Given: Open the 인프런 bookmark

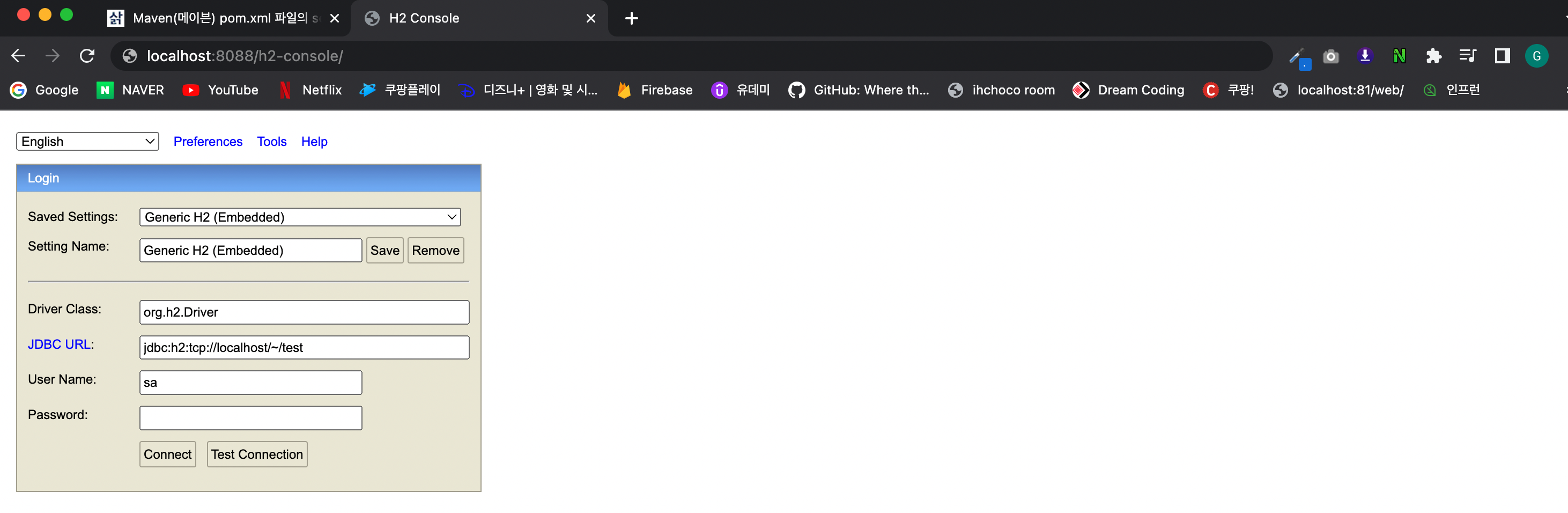Looking at the screenshot, I should coord(1451,90).
